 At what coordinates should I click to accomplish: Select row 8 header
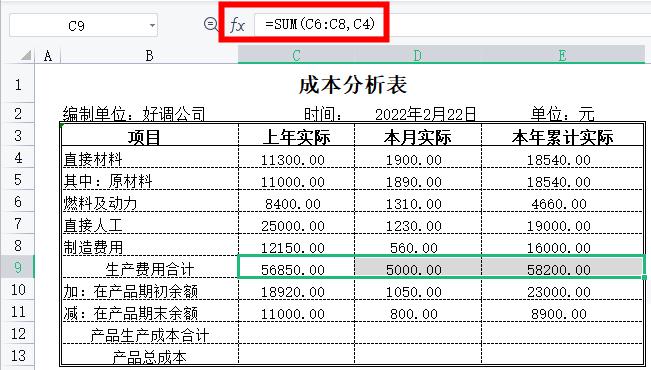click(17, 245)
